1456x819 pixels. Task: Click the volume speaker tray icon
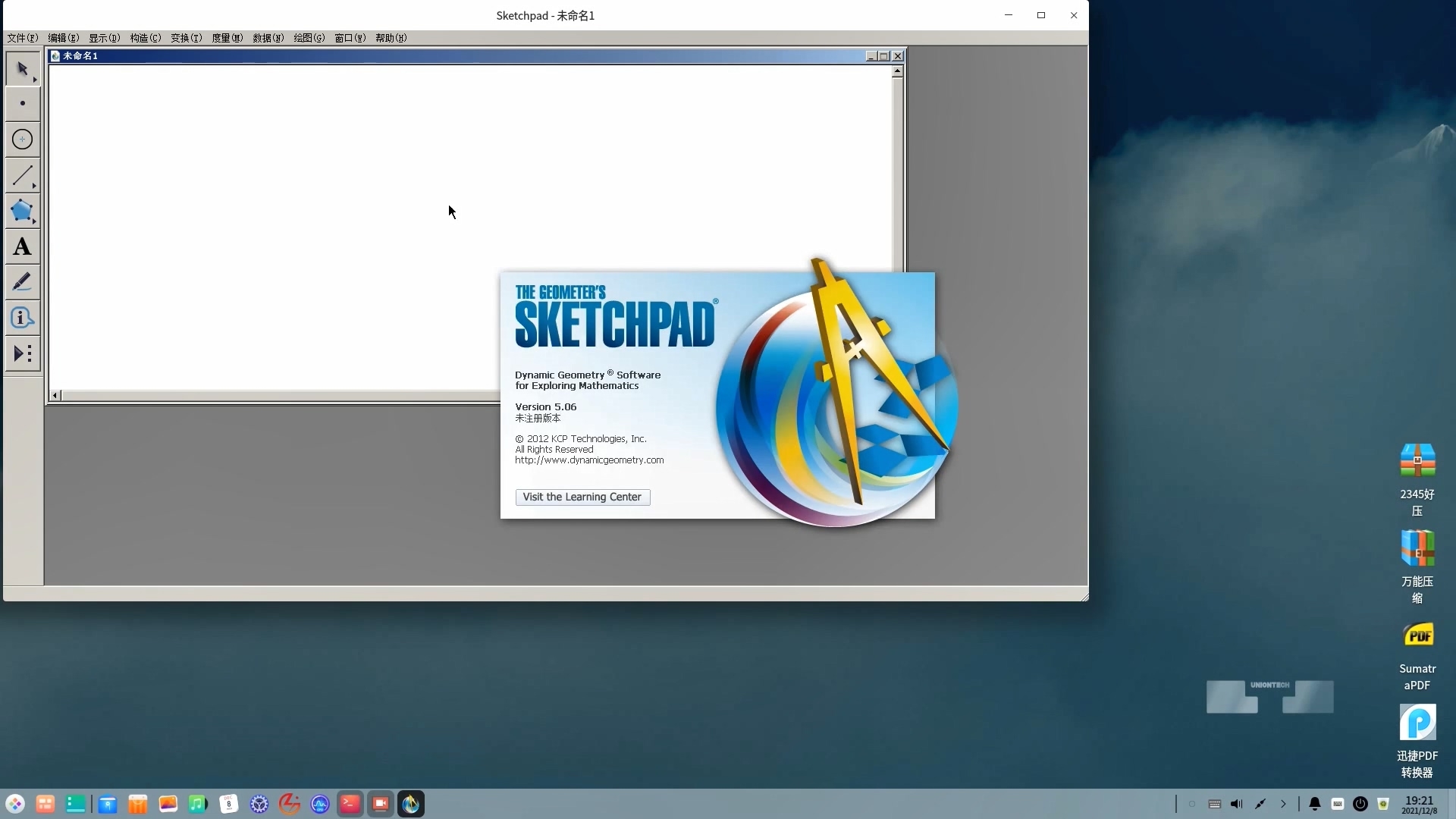[x=1237, y=804]
